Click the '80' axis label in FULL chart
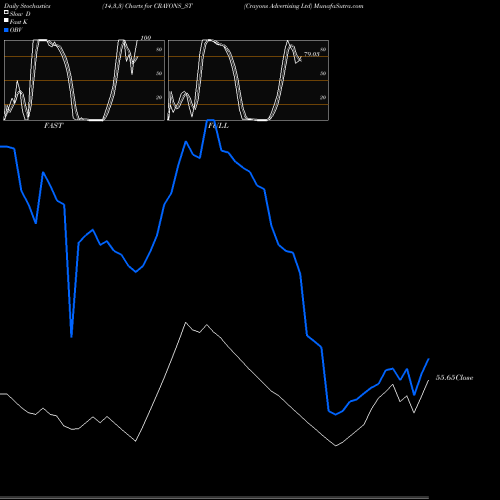Image resolution: width=500 pixels, height=500 pixels. pyautogui.click(x=323, y=49)
